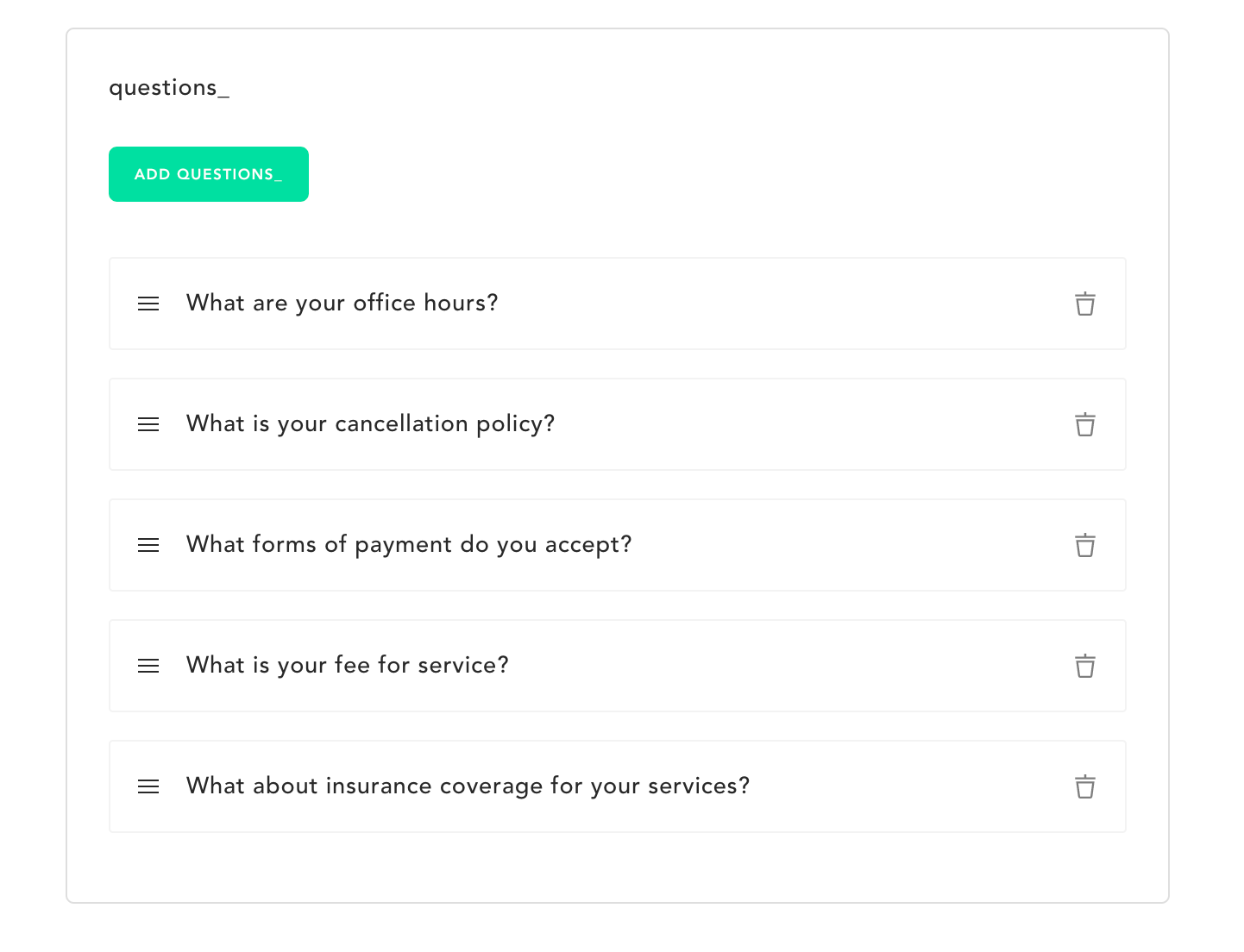Screen dimensions: 1244x952
Task: Trash the fee for service question
Action: click(x=1085, y=666)
